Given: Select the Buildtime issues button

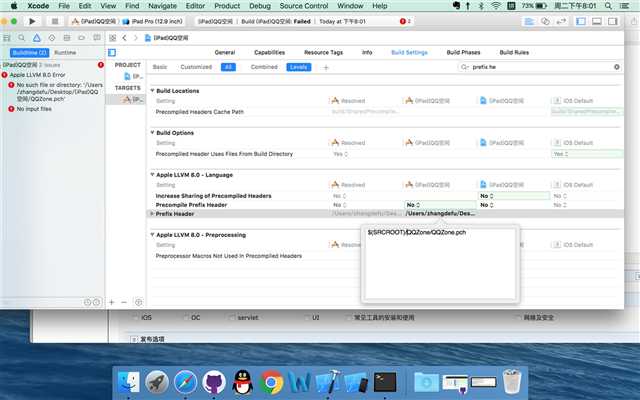Looking at the screenshot, I should [29, 53].
